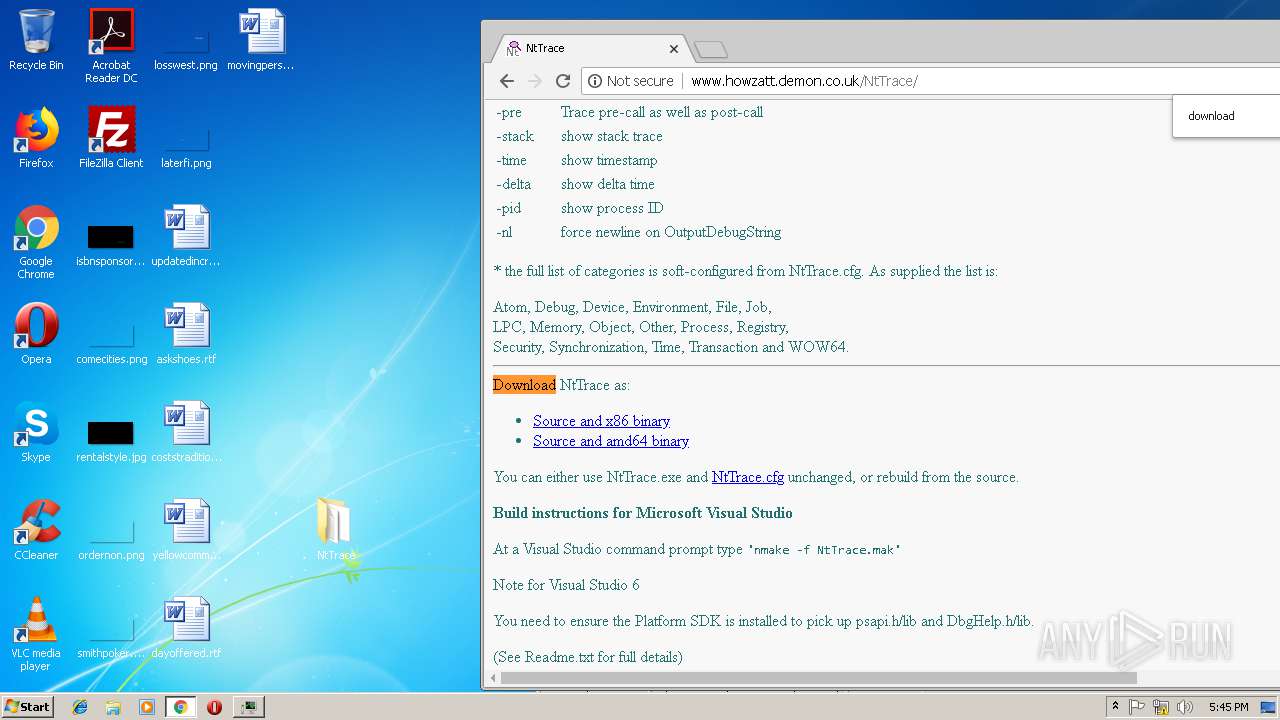Launch Opera from desktop shortcut
This screenshot has width=1280, height=720.
pyautogui.click(x=36, y=334)
